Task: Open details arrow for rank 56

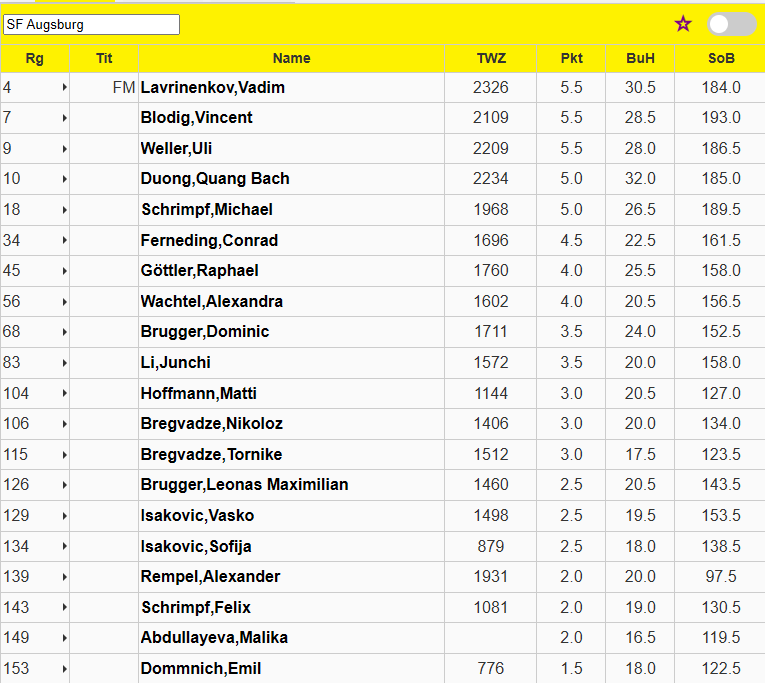Action: pyautogui.click(x=64, y=302)
